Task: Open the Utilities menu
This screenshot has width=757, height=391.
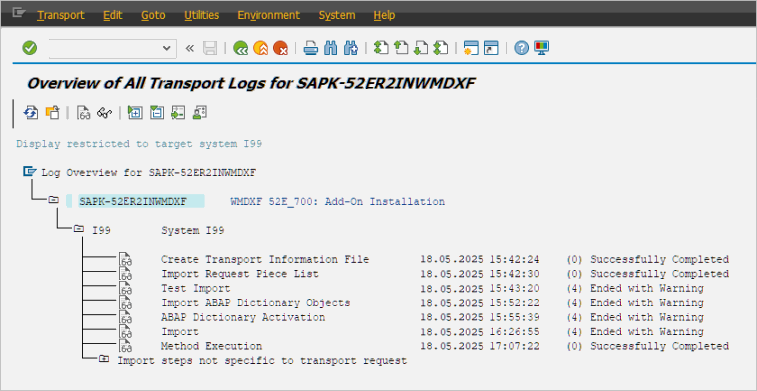Action: click(x=201, y=15)
